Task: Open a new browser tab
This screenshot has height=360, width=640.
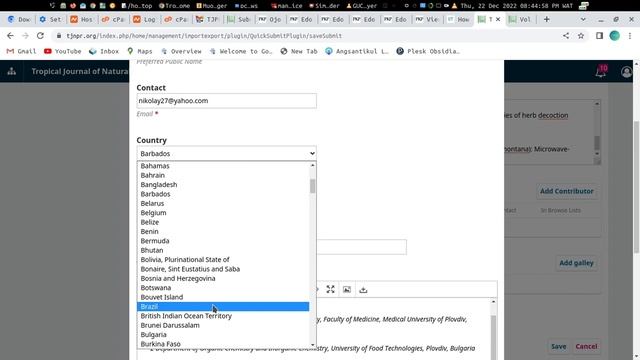Action: [x=547, y=19]
